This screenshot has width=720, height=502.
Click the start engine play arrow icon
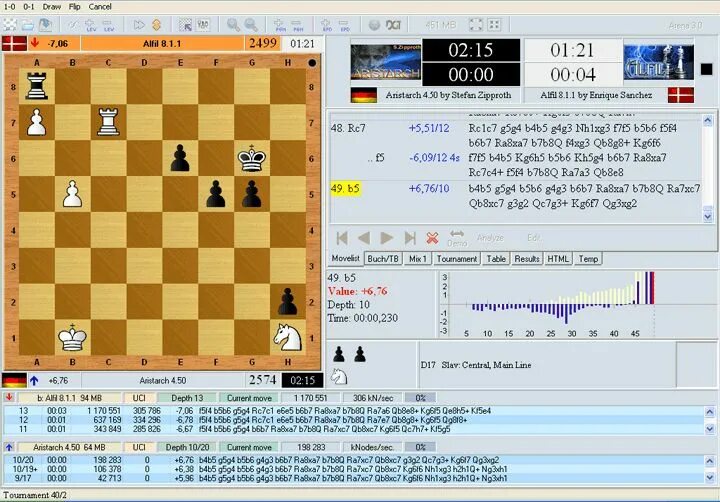[x=139, y=24]
